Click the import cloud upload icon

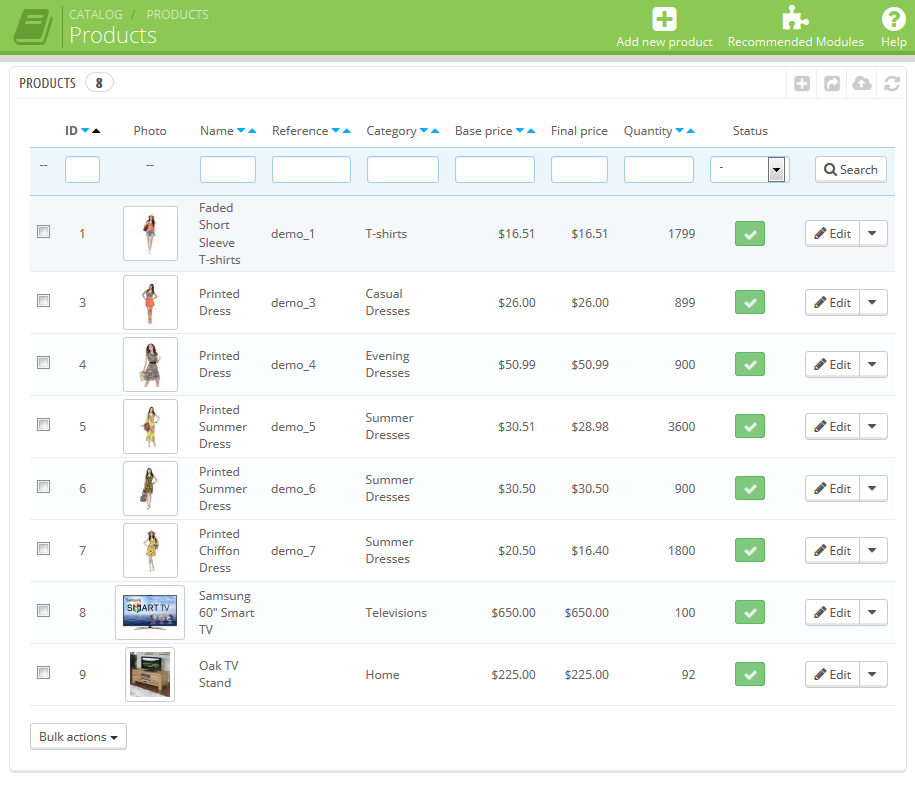[862, 84]
